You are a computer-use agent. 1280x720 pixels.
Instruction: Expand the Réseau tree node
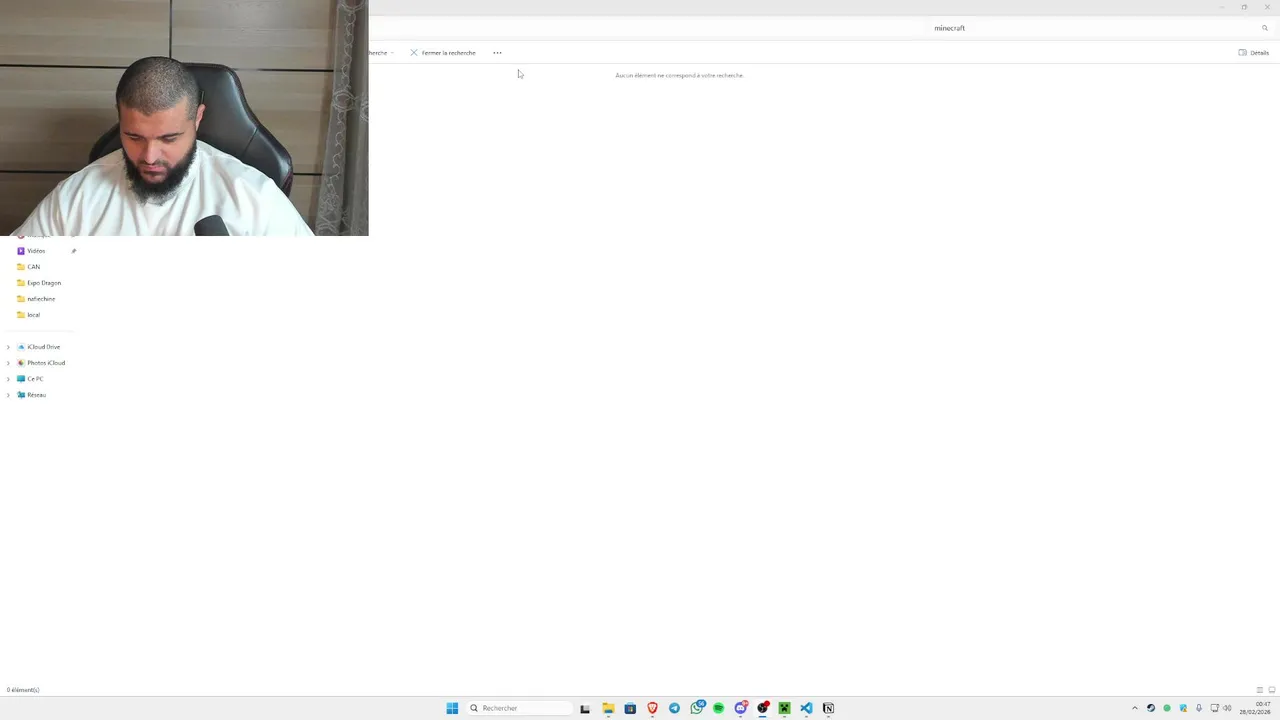(8, 395)
